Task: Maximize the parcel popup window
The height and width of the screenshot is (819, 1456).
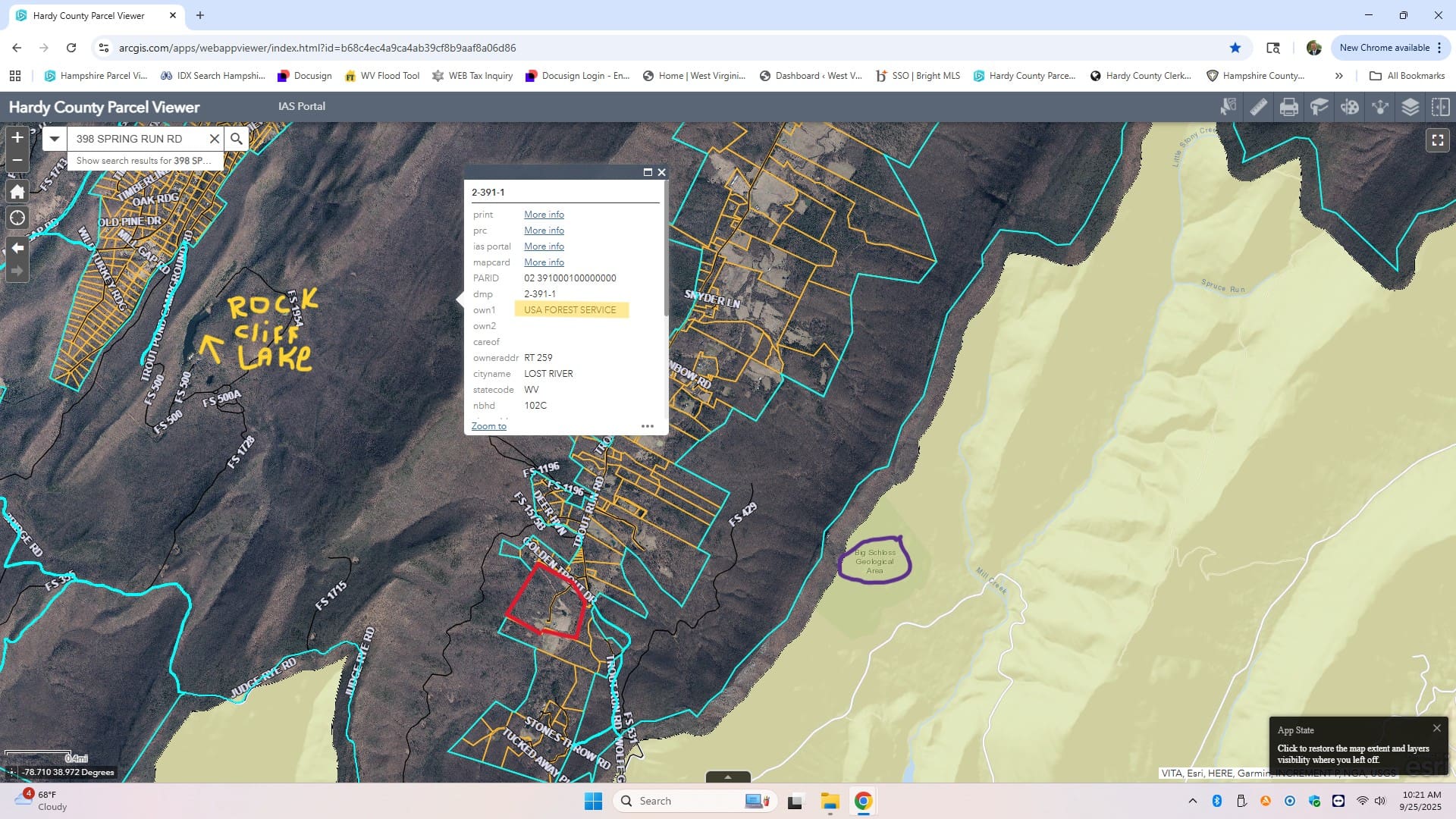Action: point(648,172)
